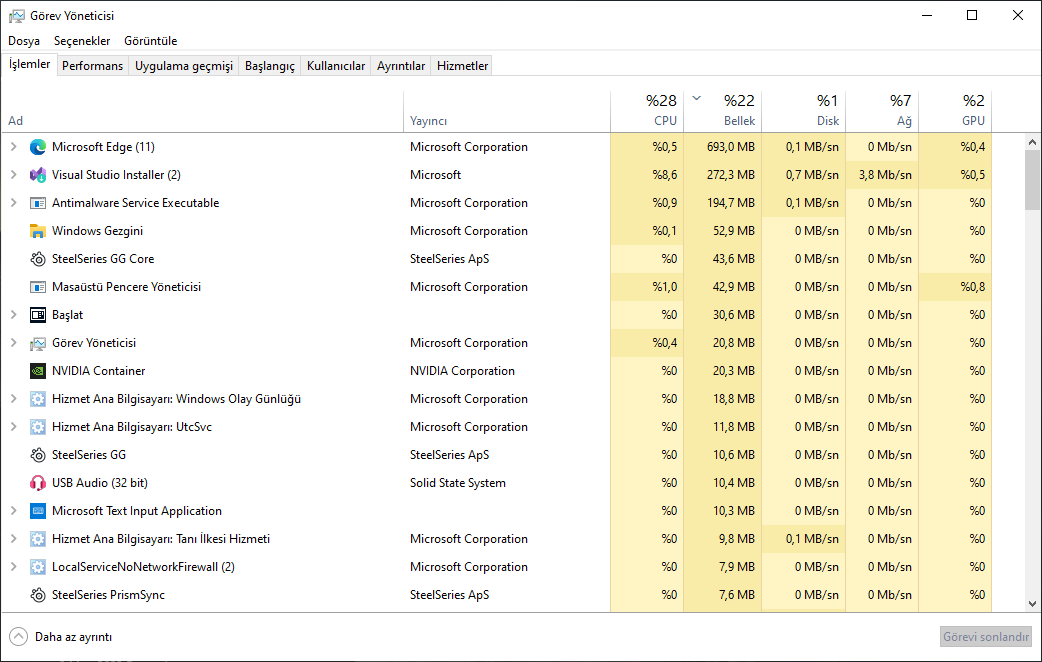Viewport: 1042px width, 662px height.
Task: Click the Başlat process icon
Action: pos(38,315)
